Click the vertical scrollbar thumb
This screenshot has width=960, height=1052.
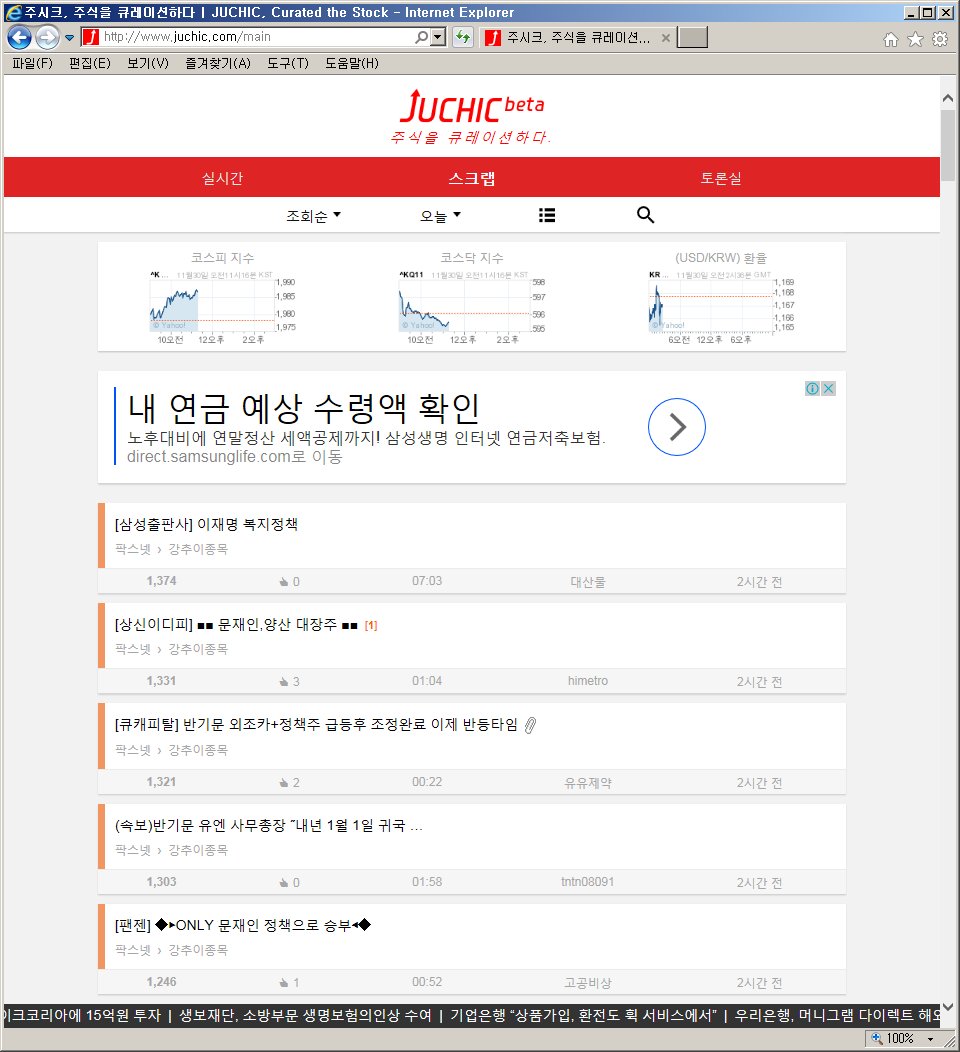pos(948,146)
